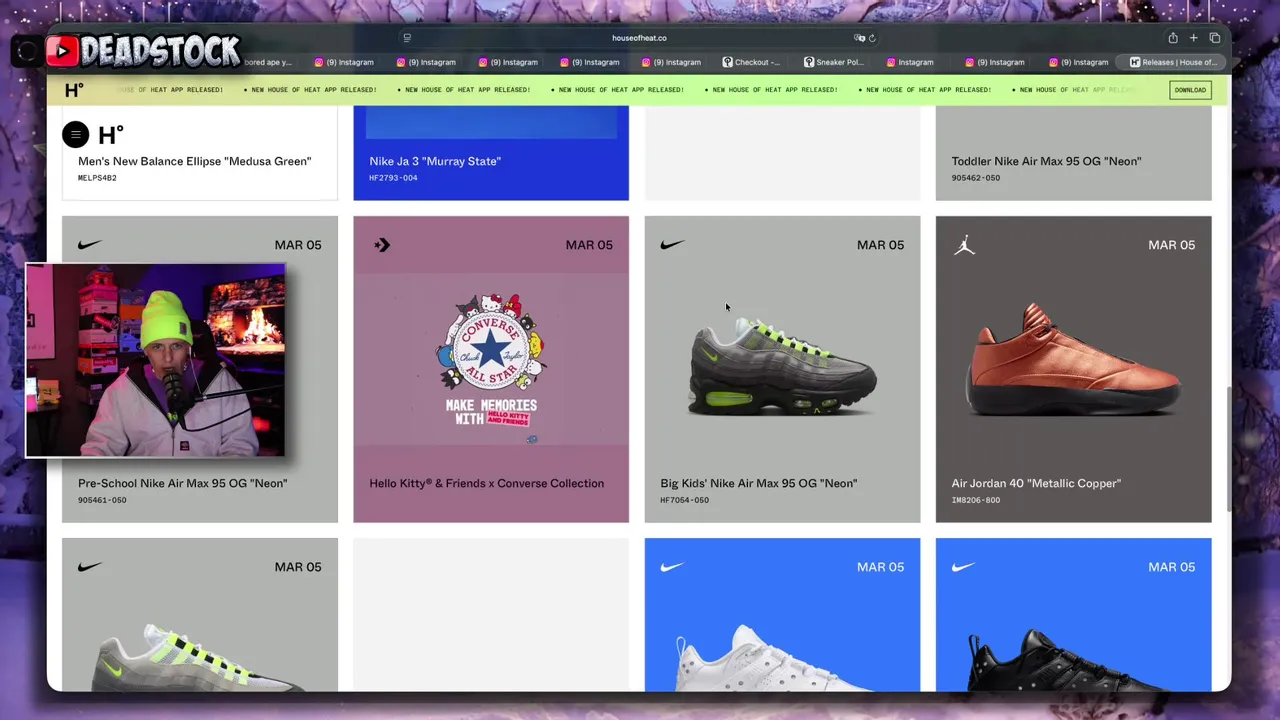1280x720 pixels.
Task: Click the Checkout tab favicon
Action: point(727,62)
